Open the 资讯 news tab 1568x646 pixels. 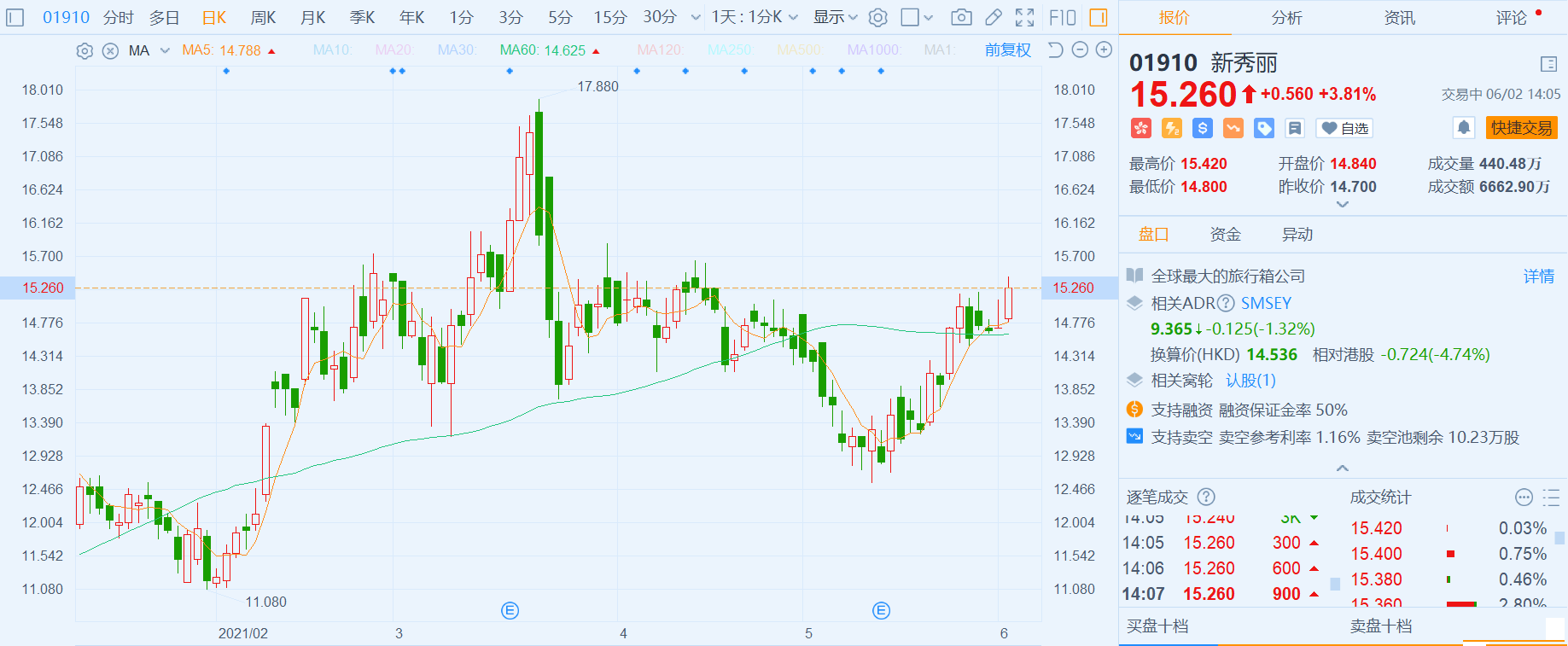(1399, 18)
